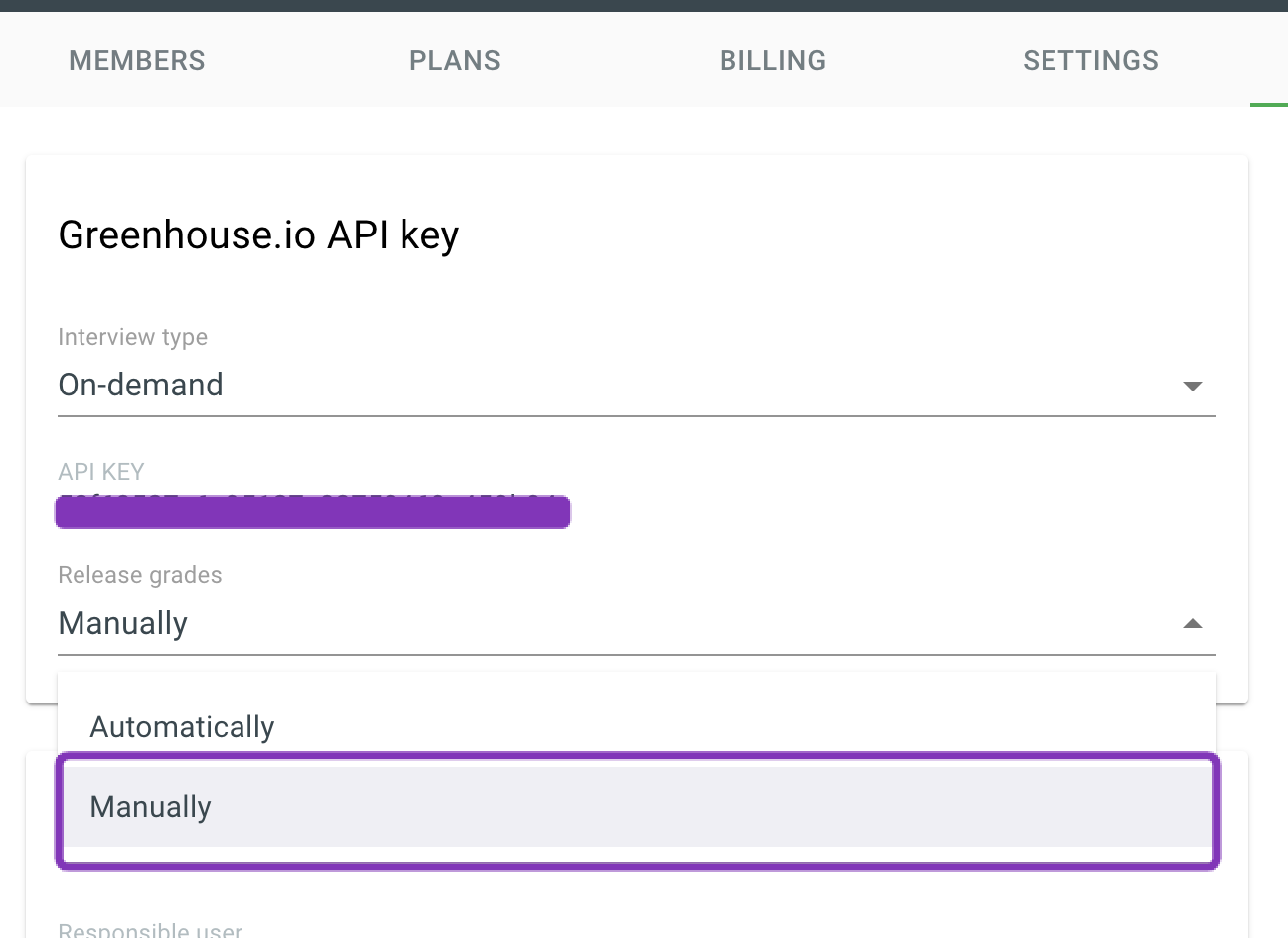Click the Interview type label
The height and width of the screenshot is (938, 1288).
(x=133, y=337)
